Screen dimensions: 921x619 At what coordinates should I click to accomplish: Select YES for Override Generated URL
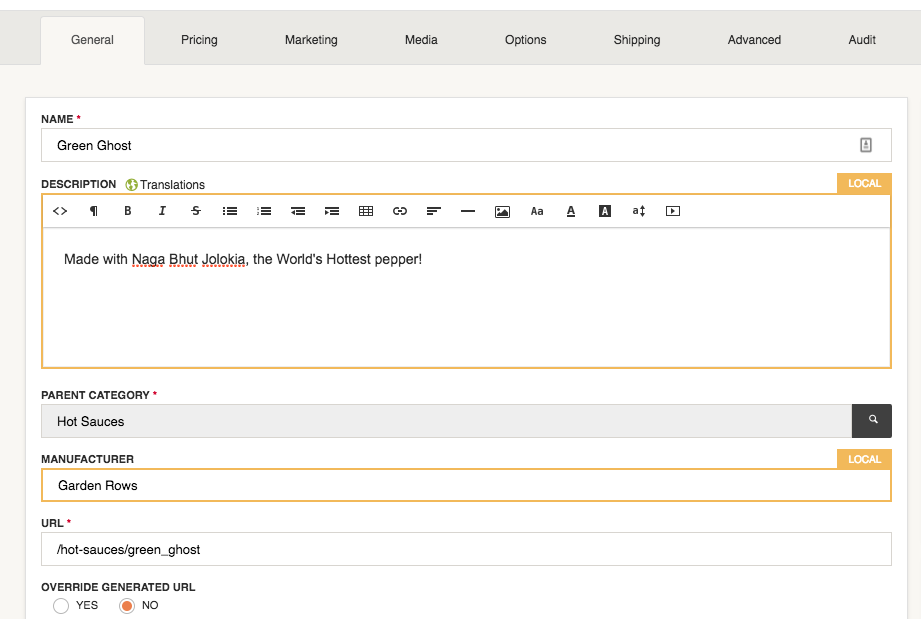(61, 606)
